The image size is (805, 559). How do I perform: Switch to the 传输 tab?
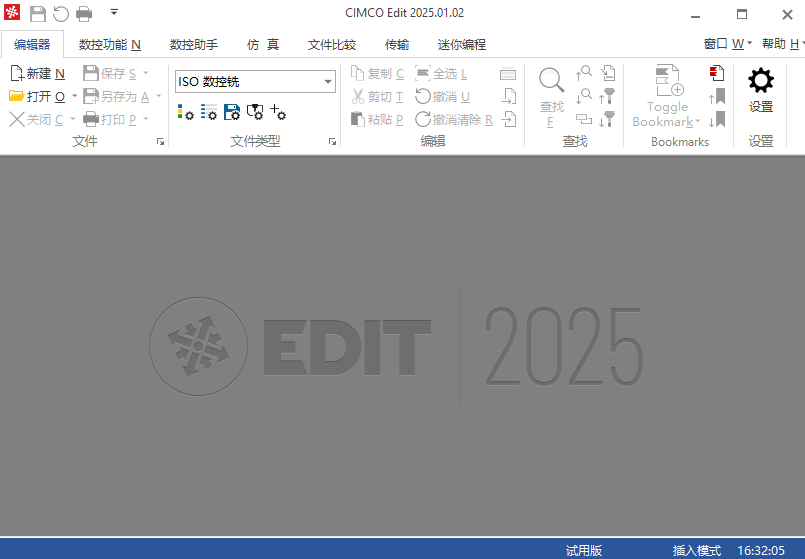click(x=397, y=45)
